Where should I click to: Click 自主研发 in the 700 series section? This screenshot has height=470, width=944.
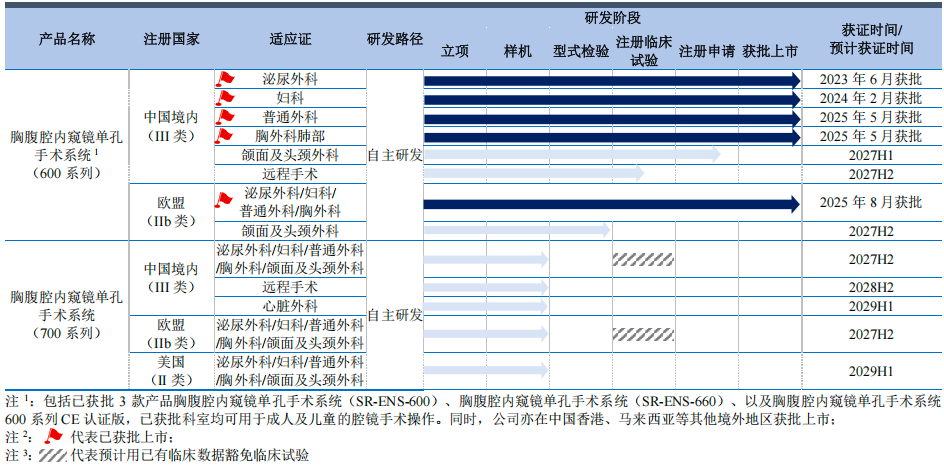click(395, 315)
